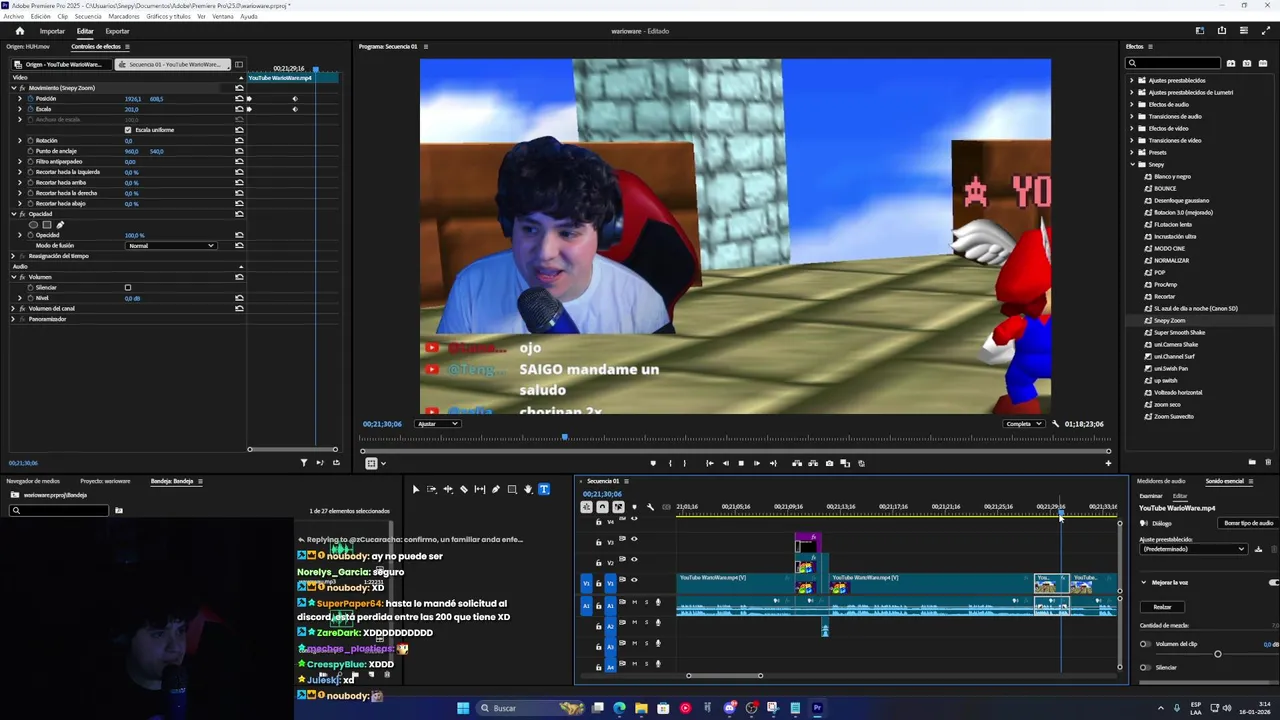Select the Hand tool

tap(528, 489)
